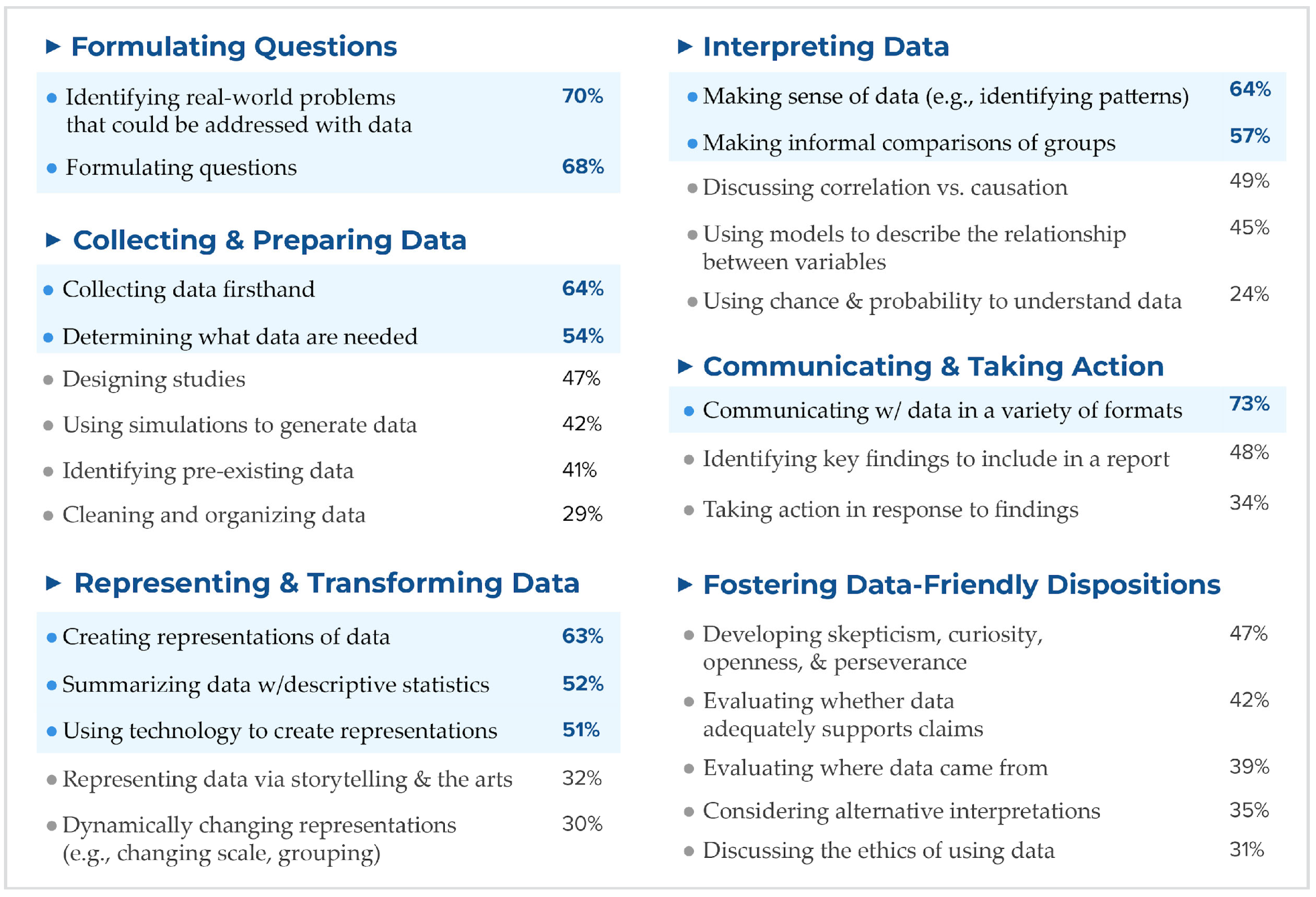Click the 70% figure for Identifying real-world problems
Image resolution: width=1316 pixels, height=897 pixels.
[x=582, y=96]
